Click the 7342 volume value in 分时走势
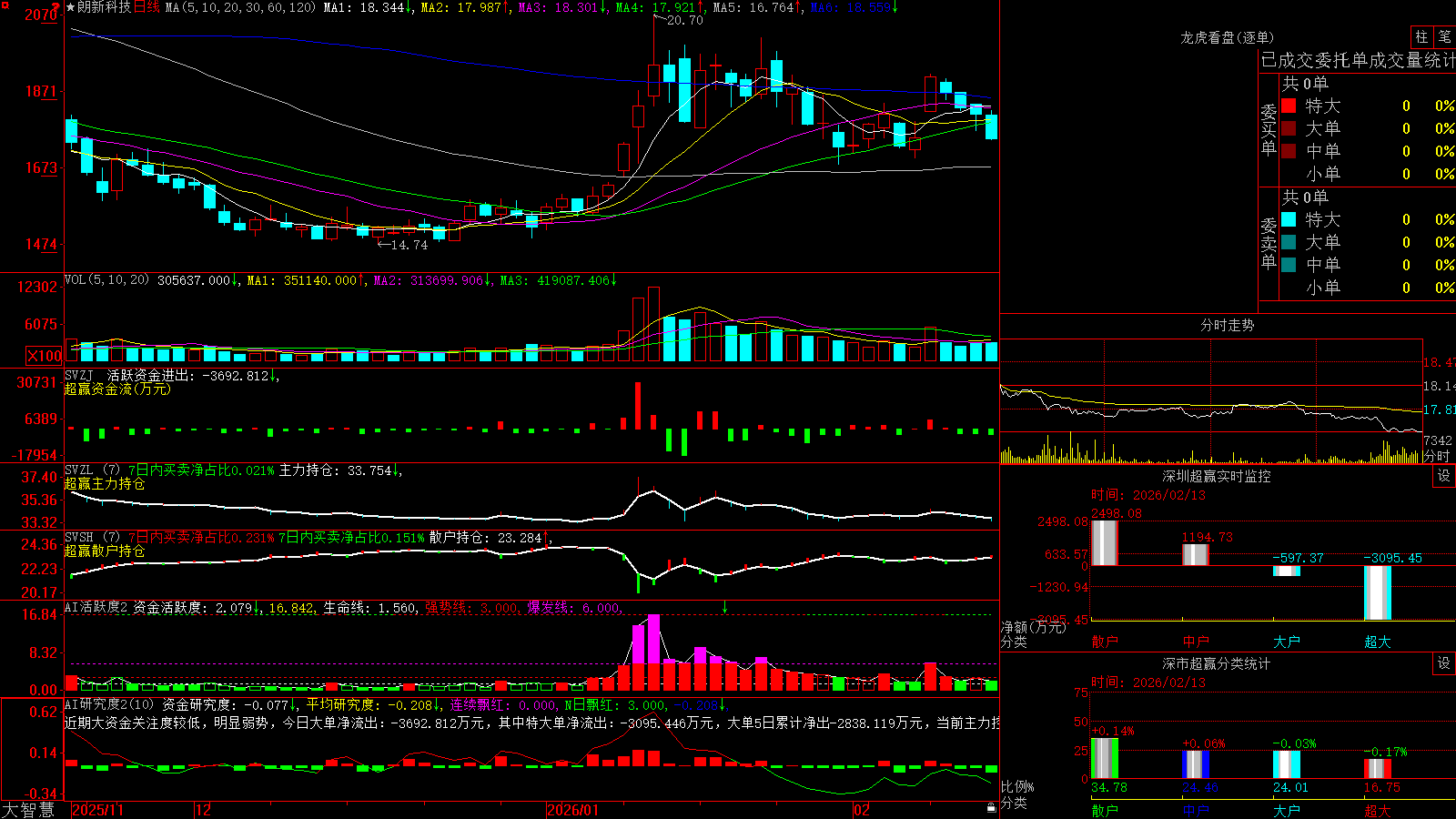The height and width of the screenshot is (819, 1456). [1438, 440]
